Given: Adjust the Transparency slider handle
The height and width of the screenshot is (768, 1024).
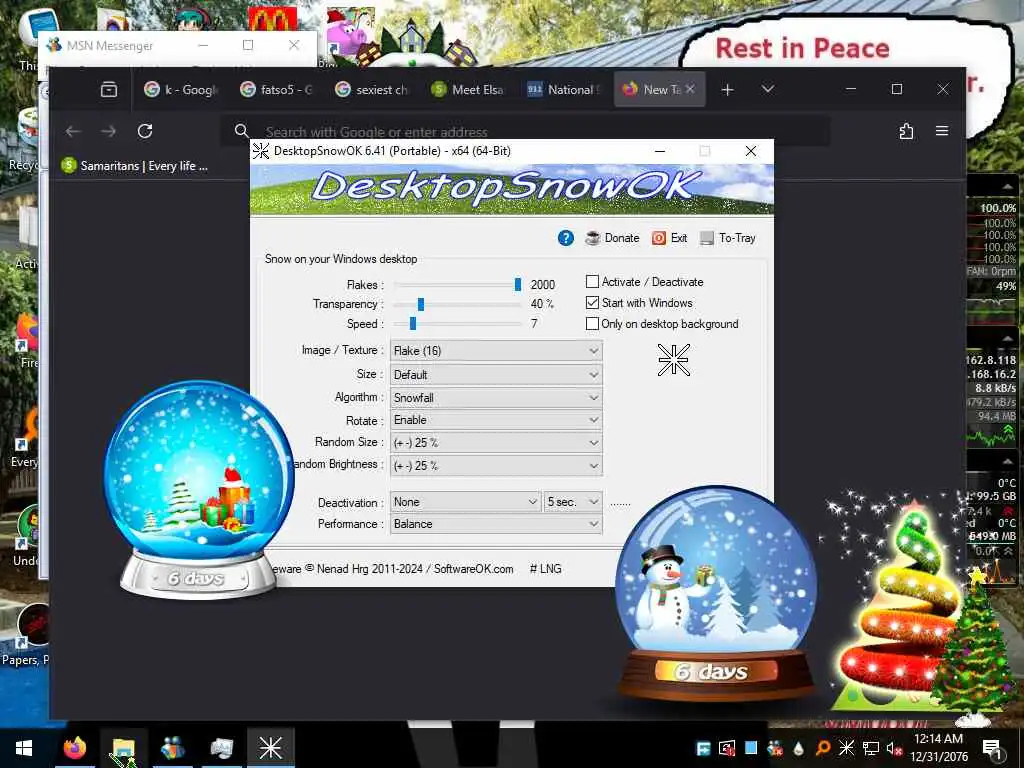Looking at the screenshot, I should pos(421,304).
